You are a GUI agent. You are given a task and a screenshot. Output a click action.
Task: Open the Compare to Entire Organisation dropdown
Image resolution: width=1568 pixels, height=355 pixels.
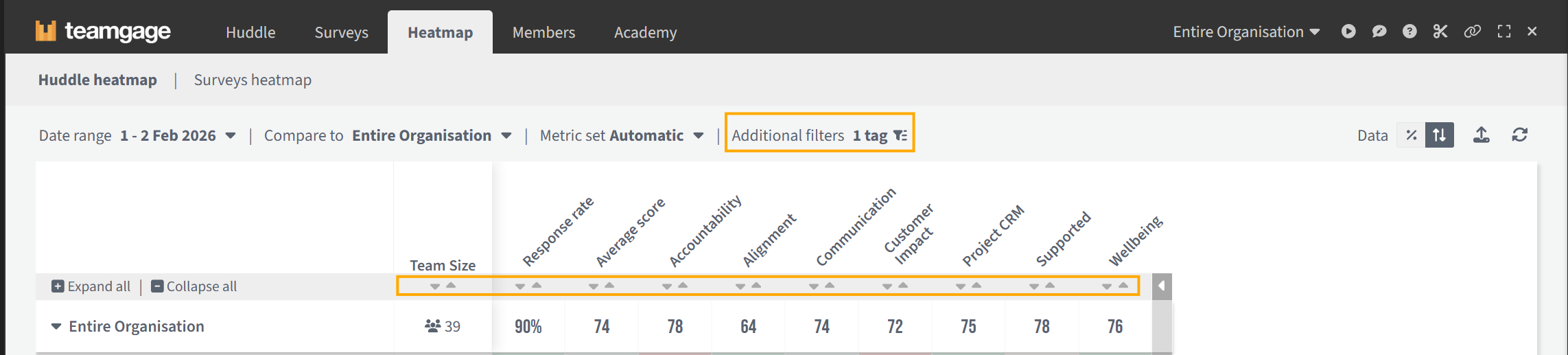point(431,136)
